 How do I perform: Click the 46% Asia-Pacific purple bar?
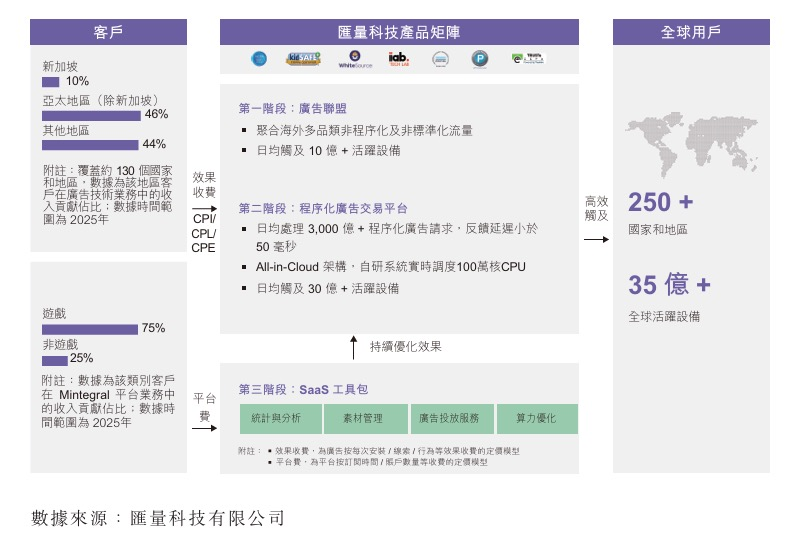tap(91, 116)
